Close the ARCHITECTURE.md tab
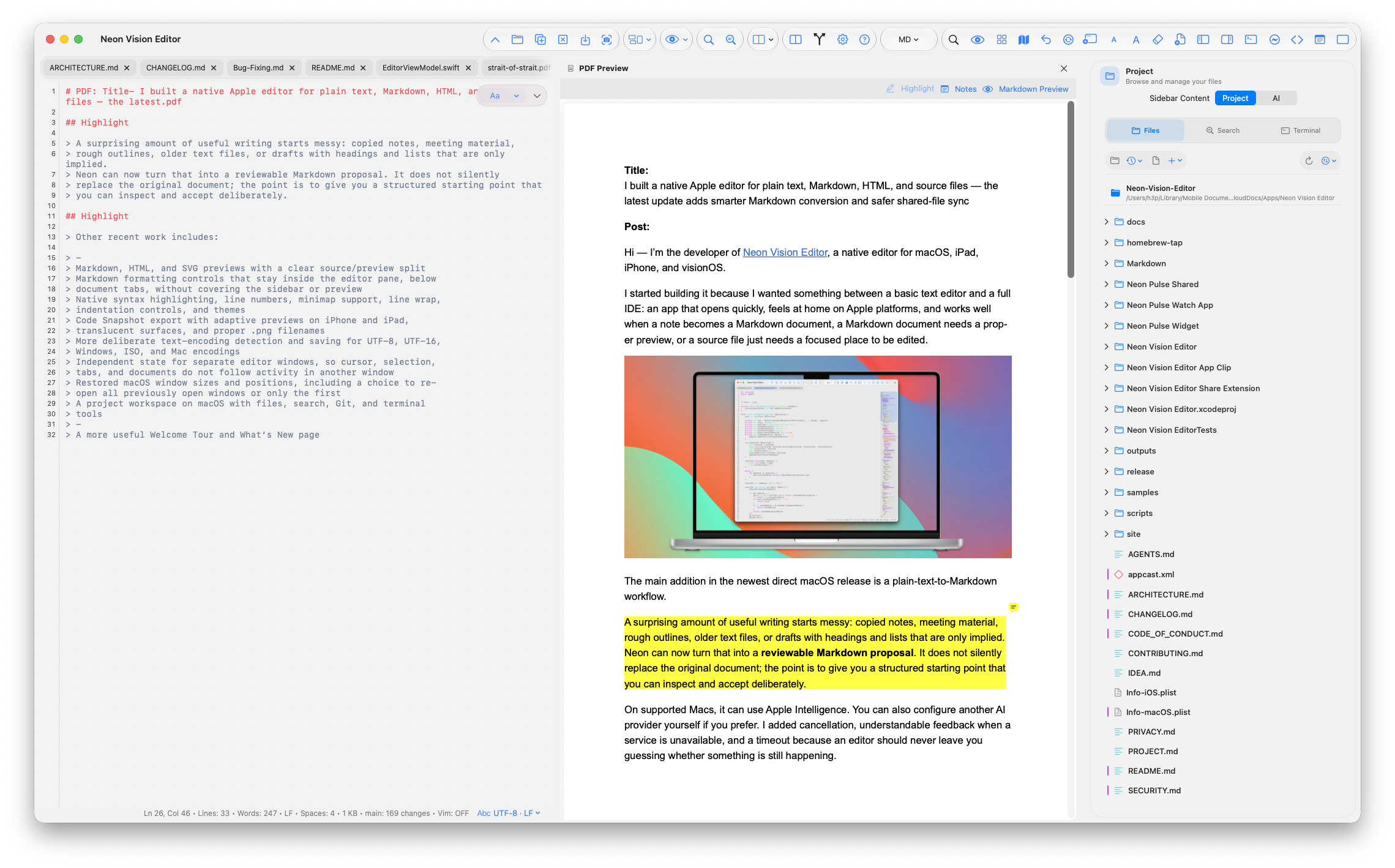The image size is (1395, 868). (127, 68)
